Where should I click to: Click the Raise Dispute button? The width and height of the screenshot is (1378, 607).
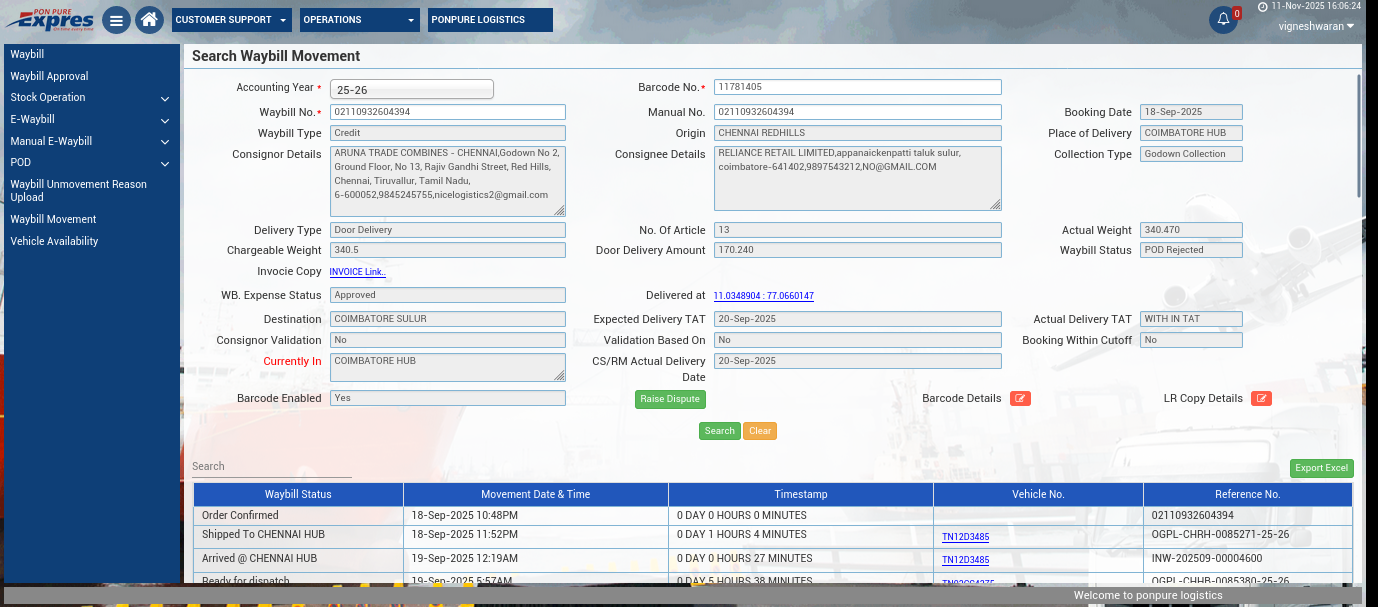click(x=670, y=399)
